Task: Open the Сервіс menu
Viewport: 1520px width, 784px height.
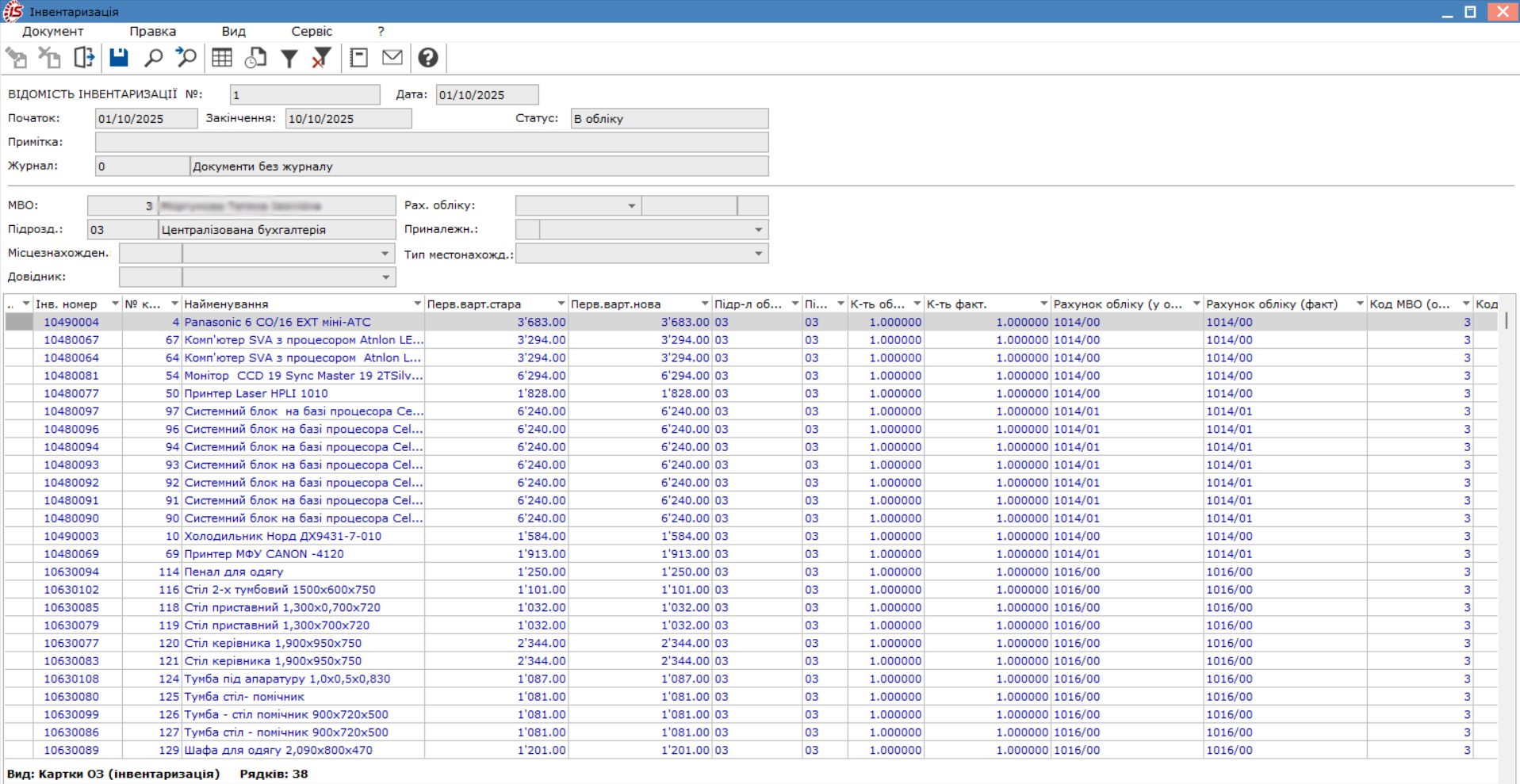Action: click(311, 32)
